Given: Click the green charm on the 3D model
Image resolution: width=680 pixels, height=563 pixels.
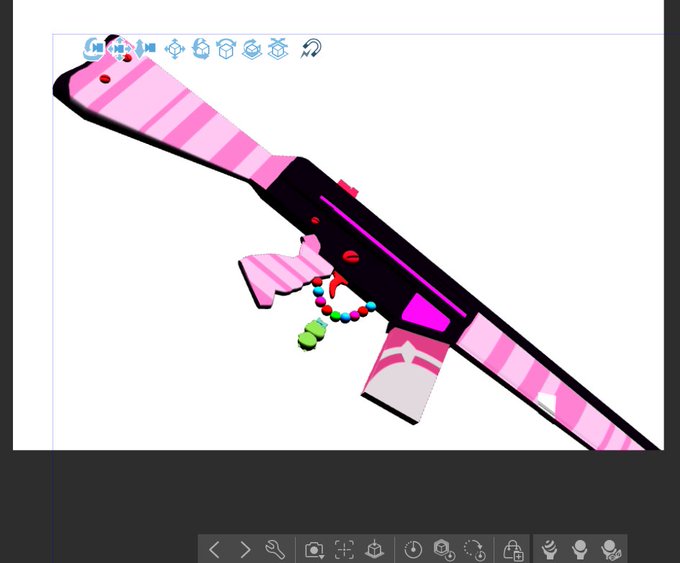Looking at the screenshot, I should click(312, 335).
